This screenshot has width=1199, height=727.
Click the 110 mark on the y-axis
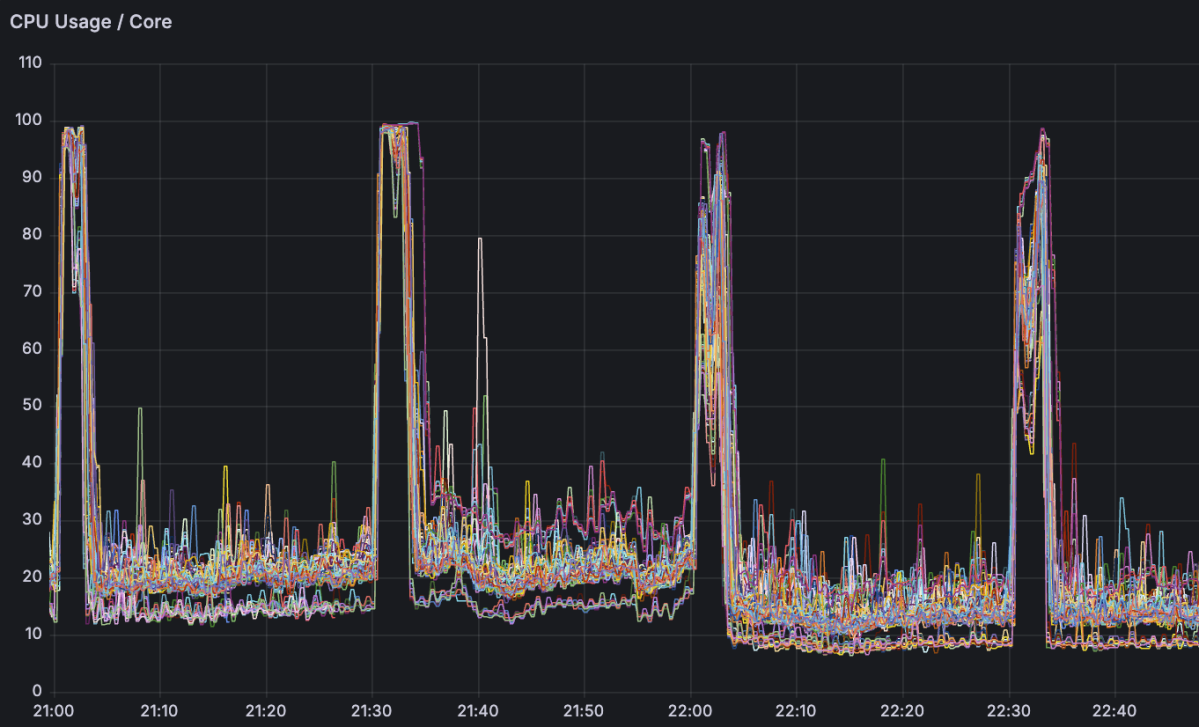tap(31, 62)
